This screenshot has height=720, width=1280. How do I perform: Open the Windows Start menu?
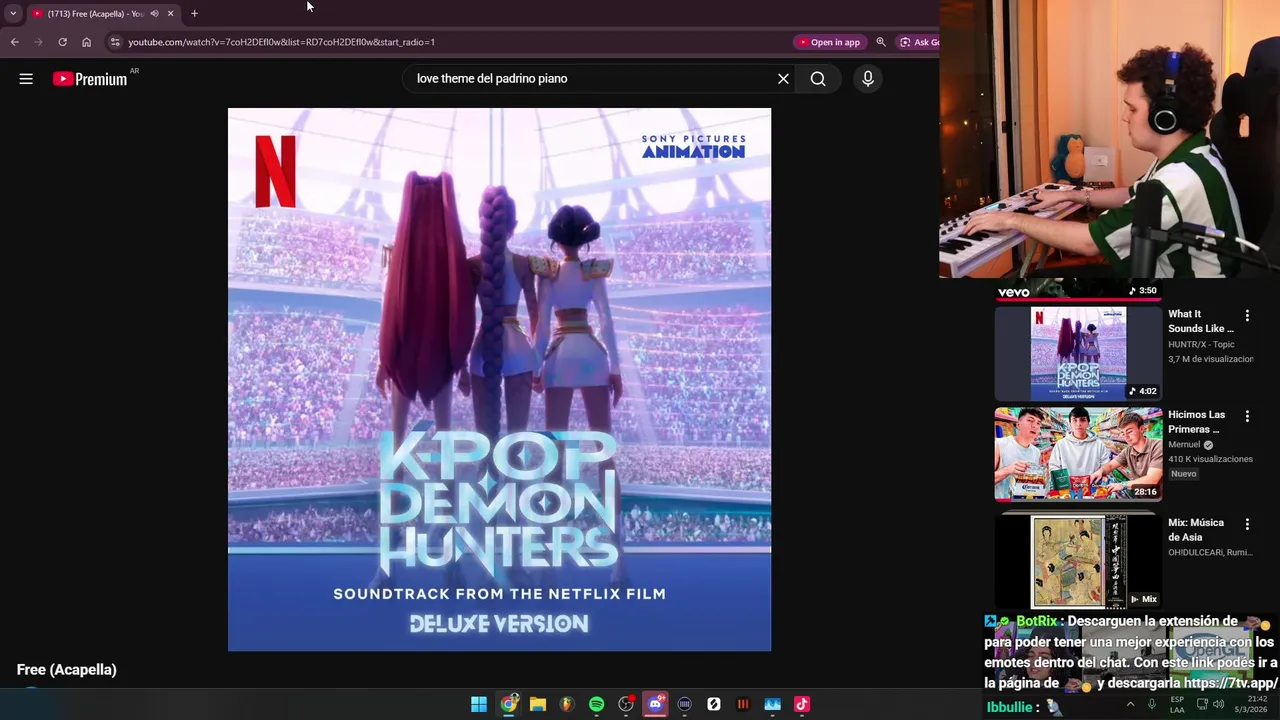(479, 704)
